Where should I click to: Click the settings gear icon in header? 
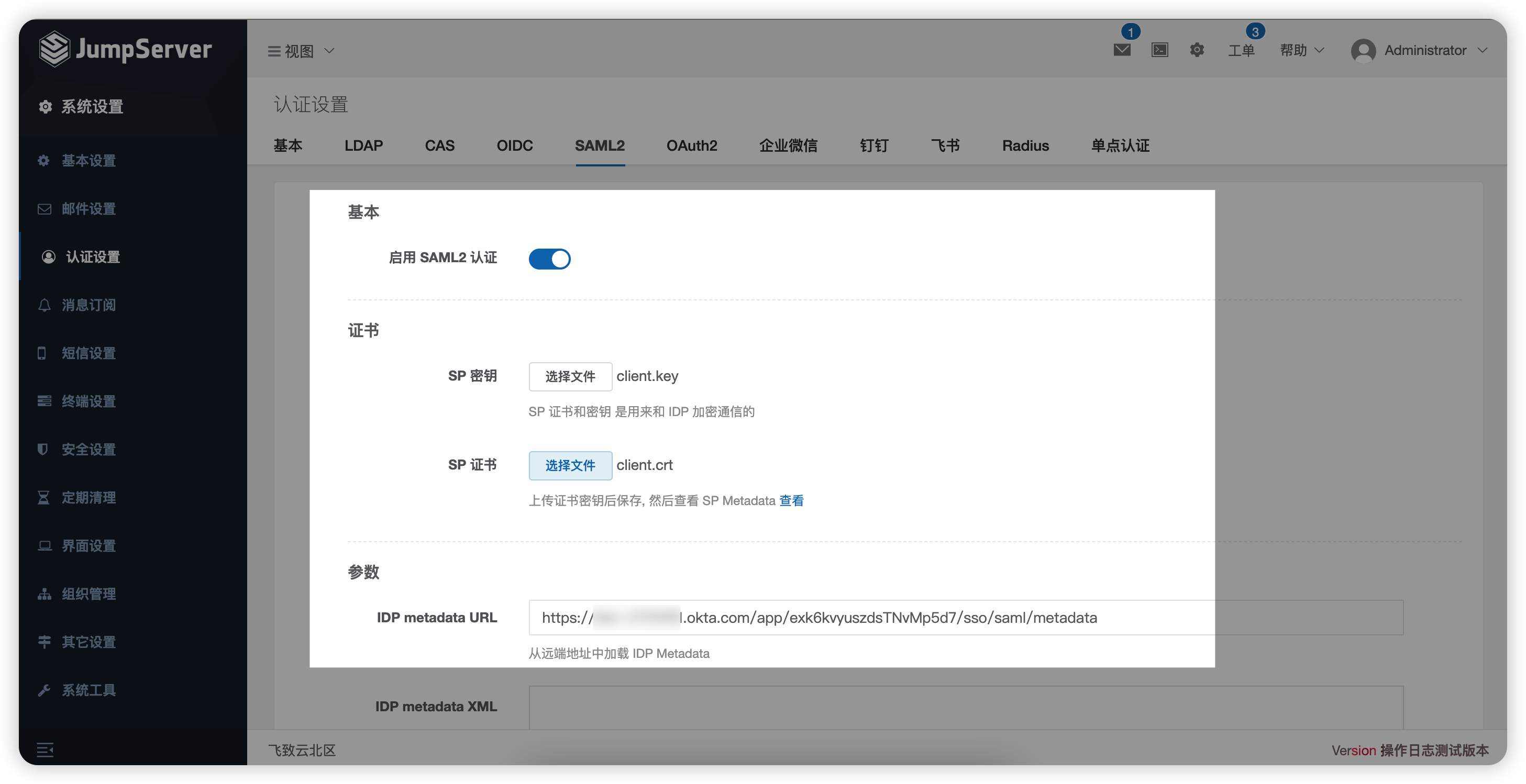1197,50
